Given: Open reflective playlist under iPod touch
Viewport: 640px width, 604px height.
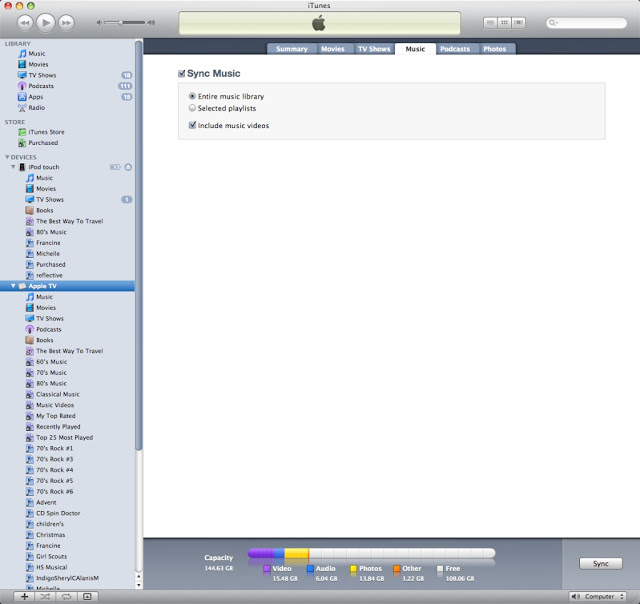Looking at the screenshot, I should [x=49, y=275].
